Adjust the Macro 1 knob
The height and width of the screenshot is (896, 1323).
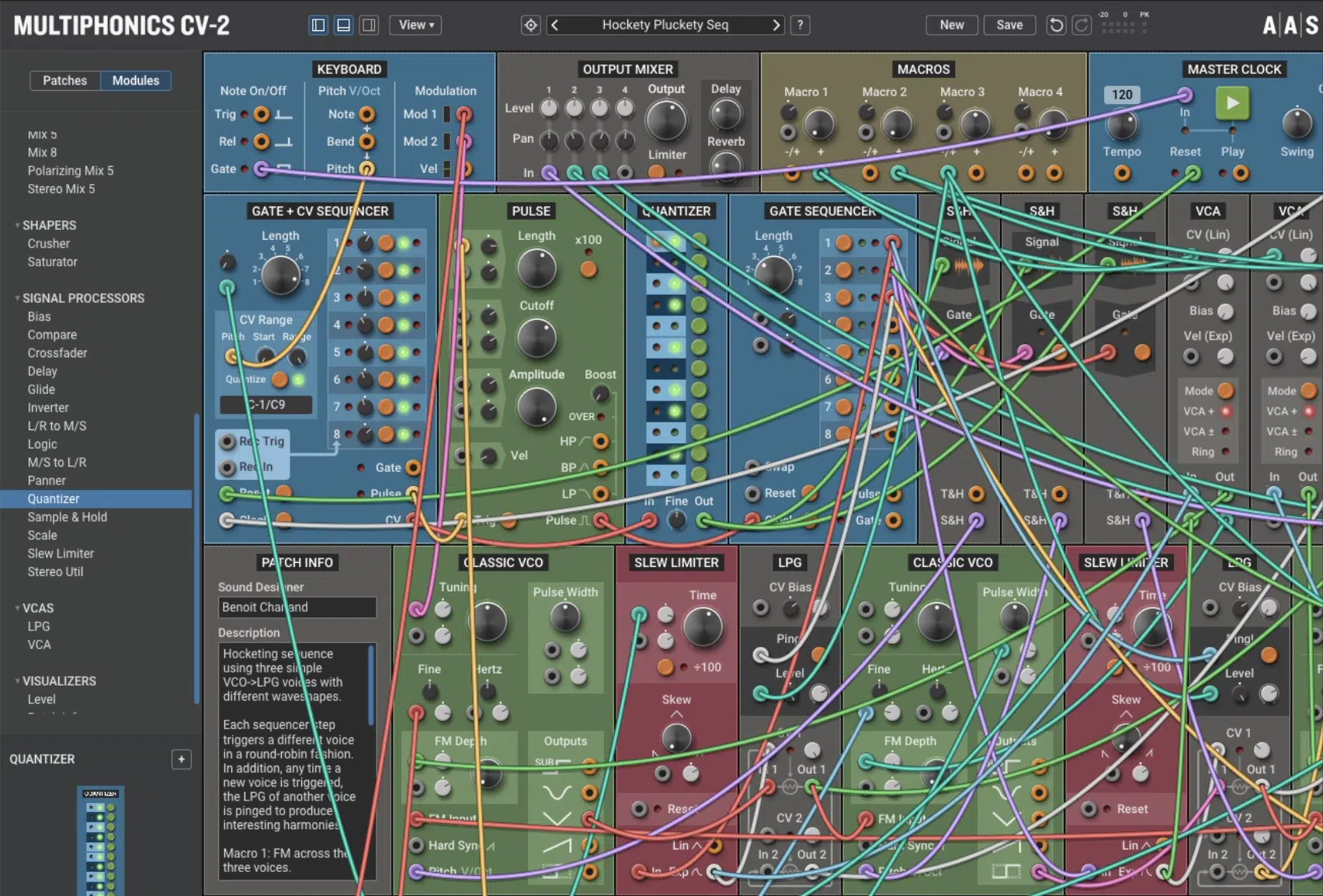818,124
